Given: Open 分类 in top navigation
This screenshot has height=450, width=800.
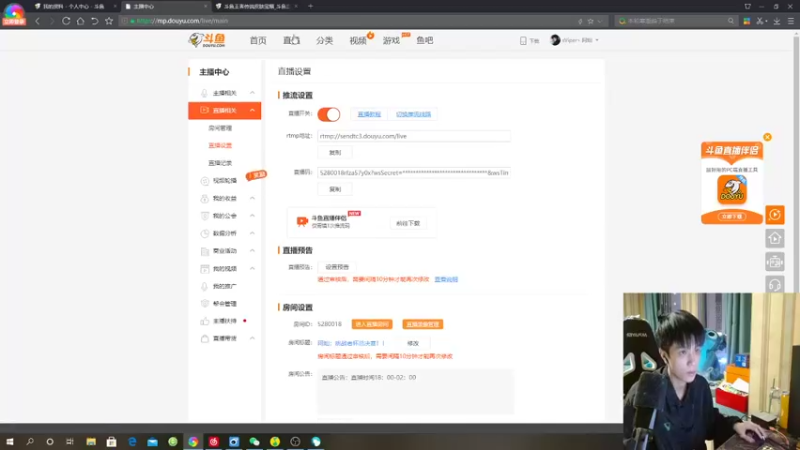Looking at the screenshot, I should (324, 40).
